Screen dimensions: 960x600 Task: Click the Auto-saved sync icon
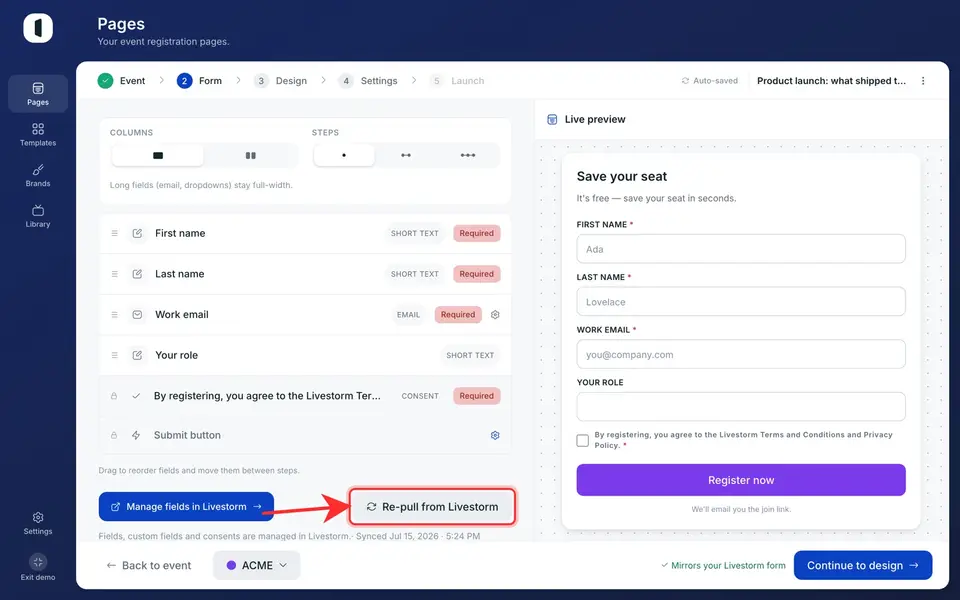685,81
